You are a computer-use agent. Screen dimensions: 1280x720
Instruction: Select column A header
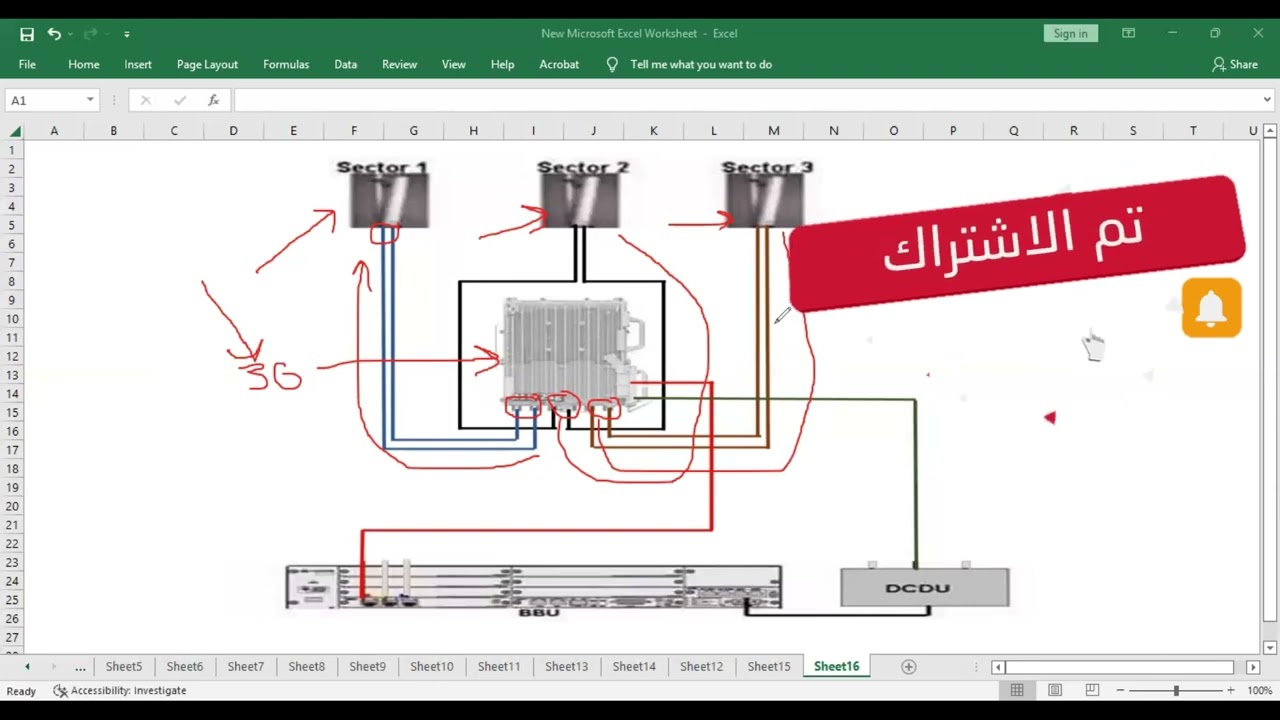click(x=54, y=131)
